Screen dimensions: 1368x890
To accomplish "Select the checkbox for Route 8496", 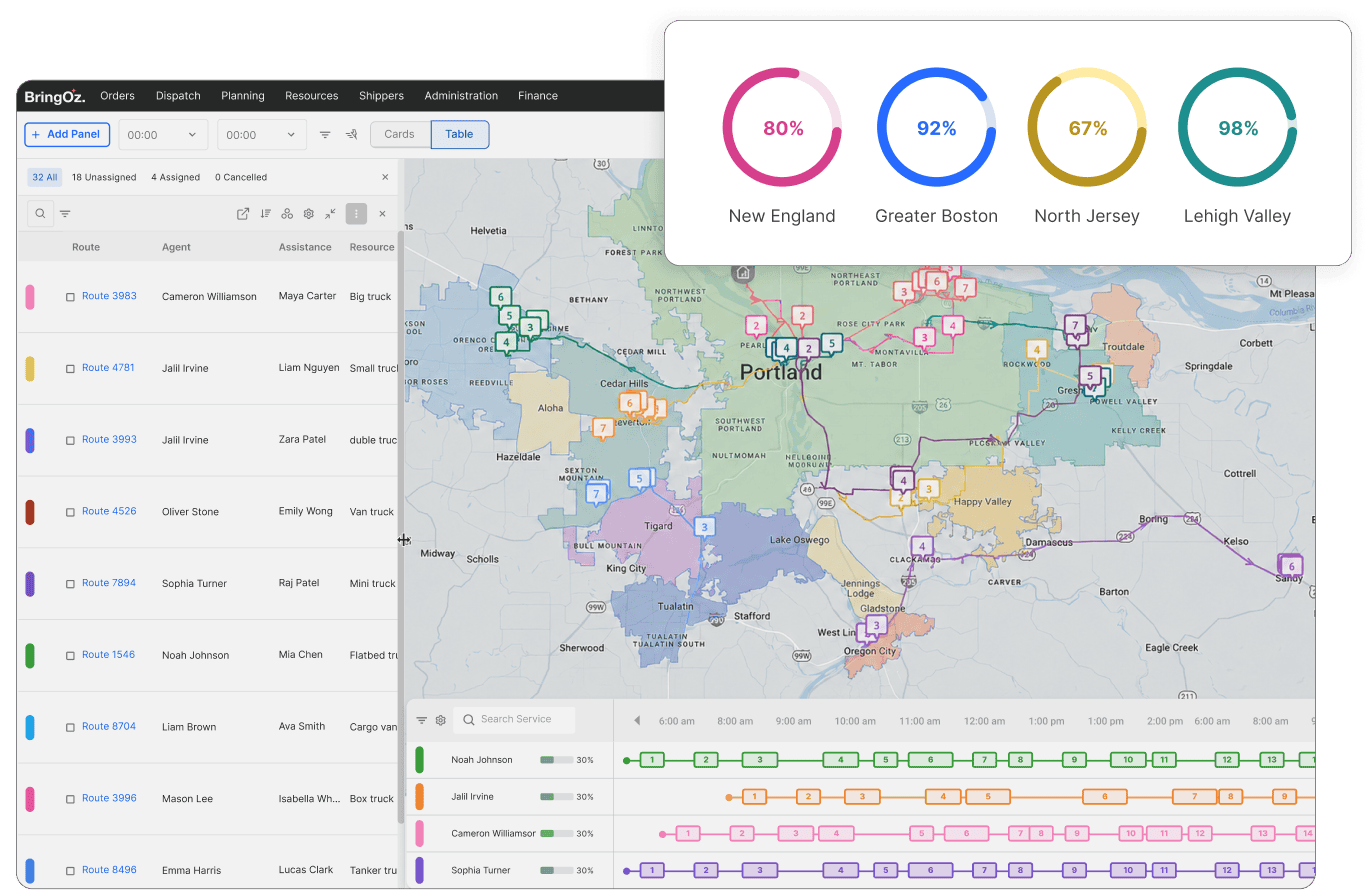I will point(70,871).
